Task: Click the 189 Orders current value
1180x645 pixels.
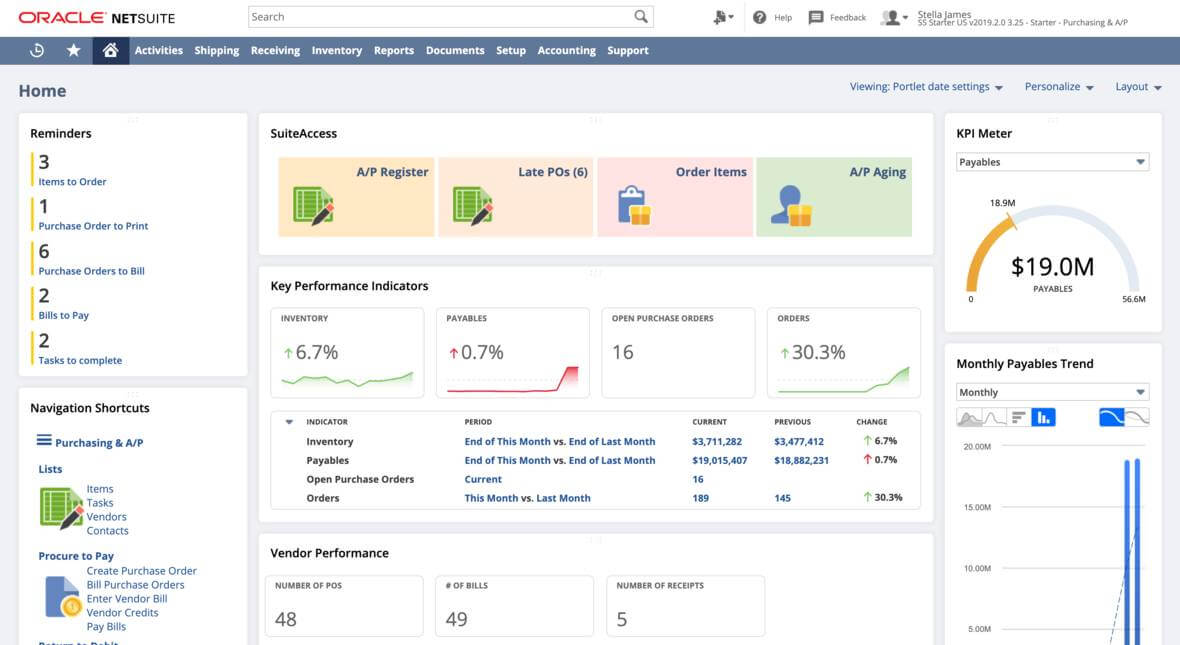Action: click(700, 498)
